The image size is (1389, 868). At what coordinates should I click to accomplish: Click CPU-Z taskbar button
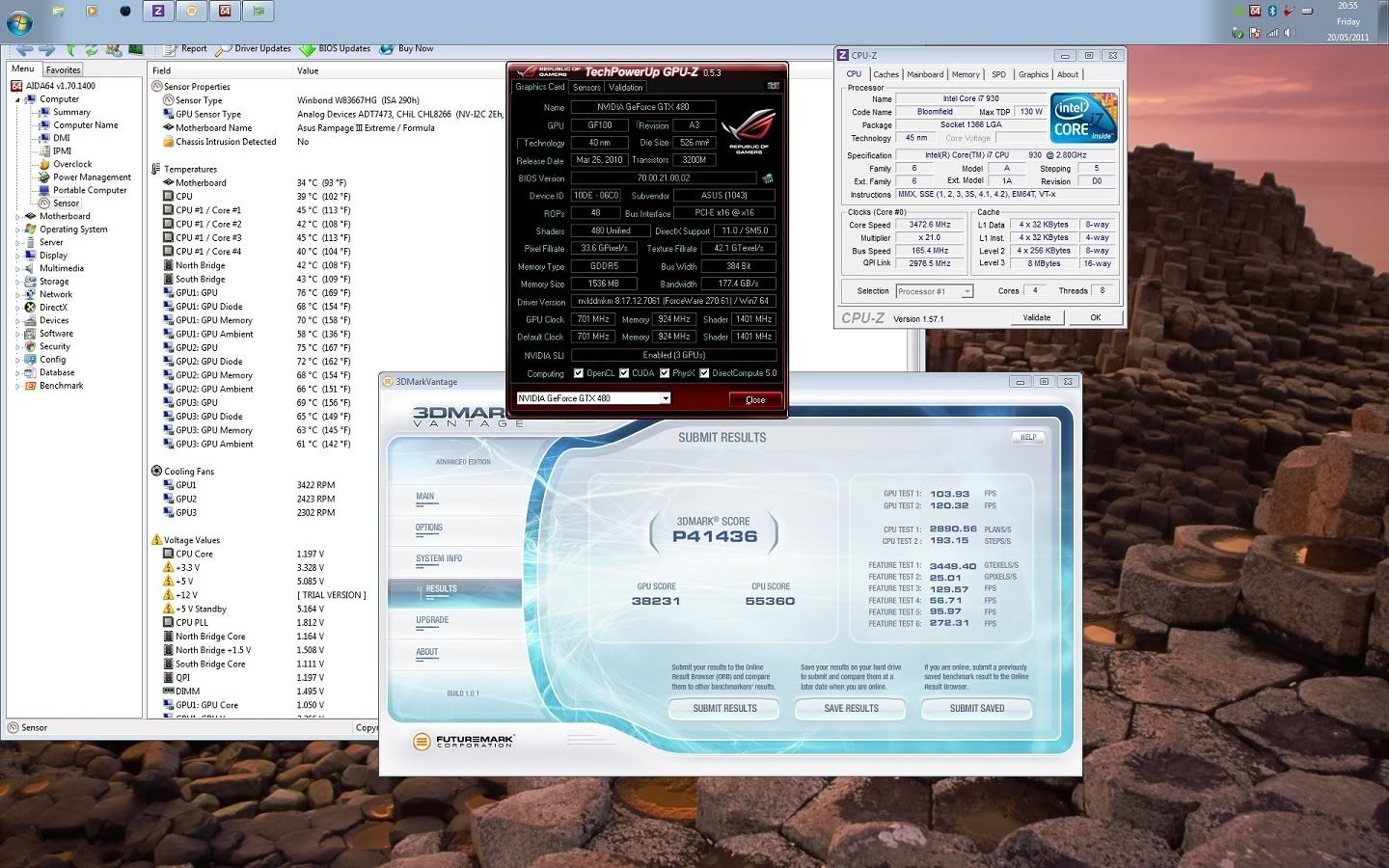pos(158,12)
